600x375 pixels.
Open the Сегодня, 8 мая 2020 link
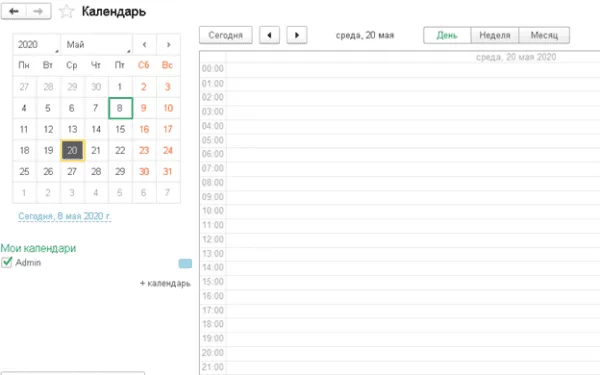(x=65, y=216)
